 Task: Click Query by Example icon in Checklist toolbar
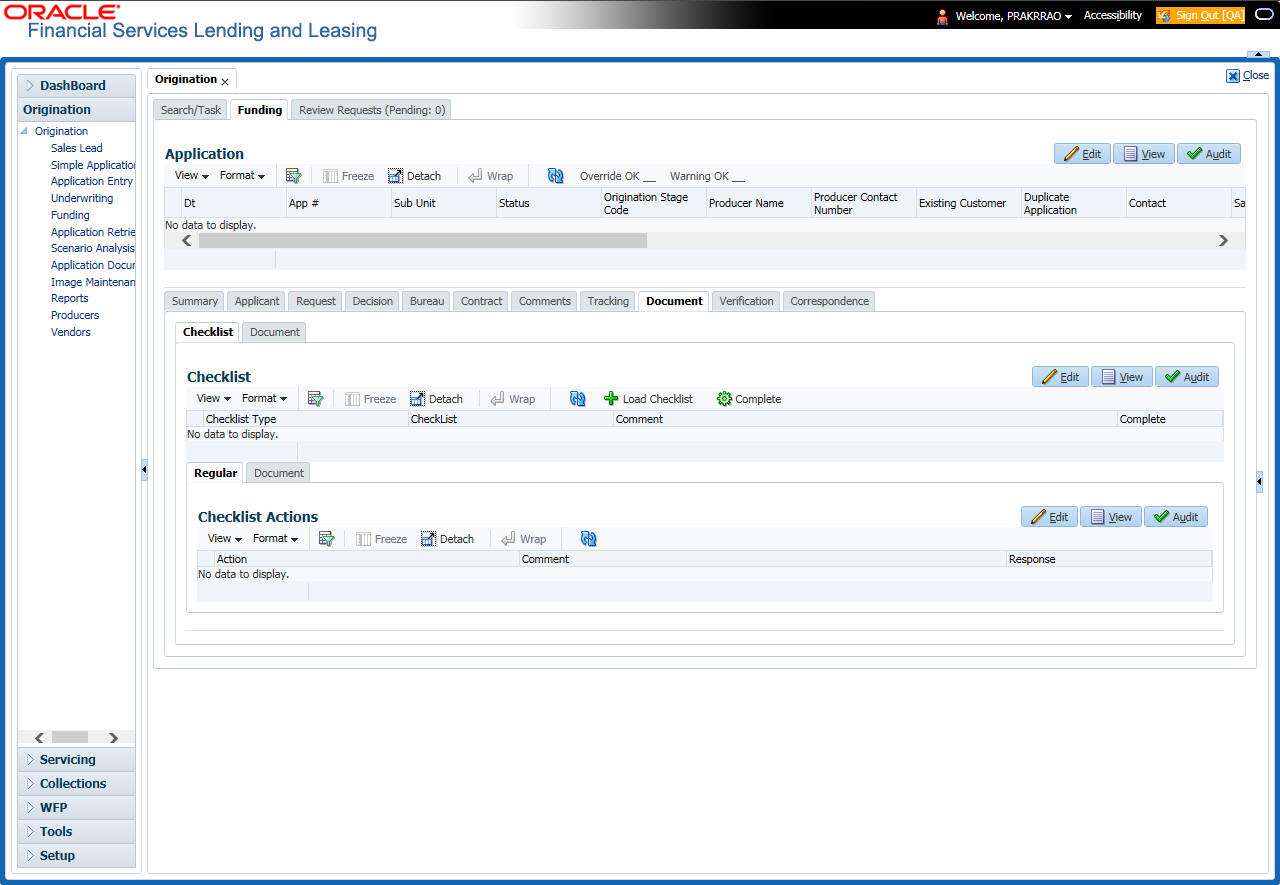tap(315, 399)
